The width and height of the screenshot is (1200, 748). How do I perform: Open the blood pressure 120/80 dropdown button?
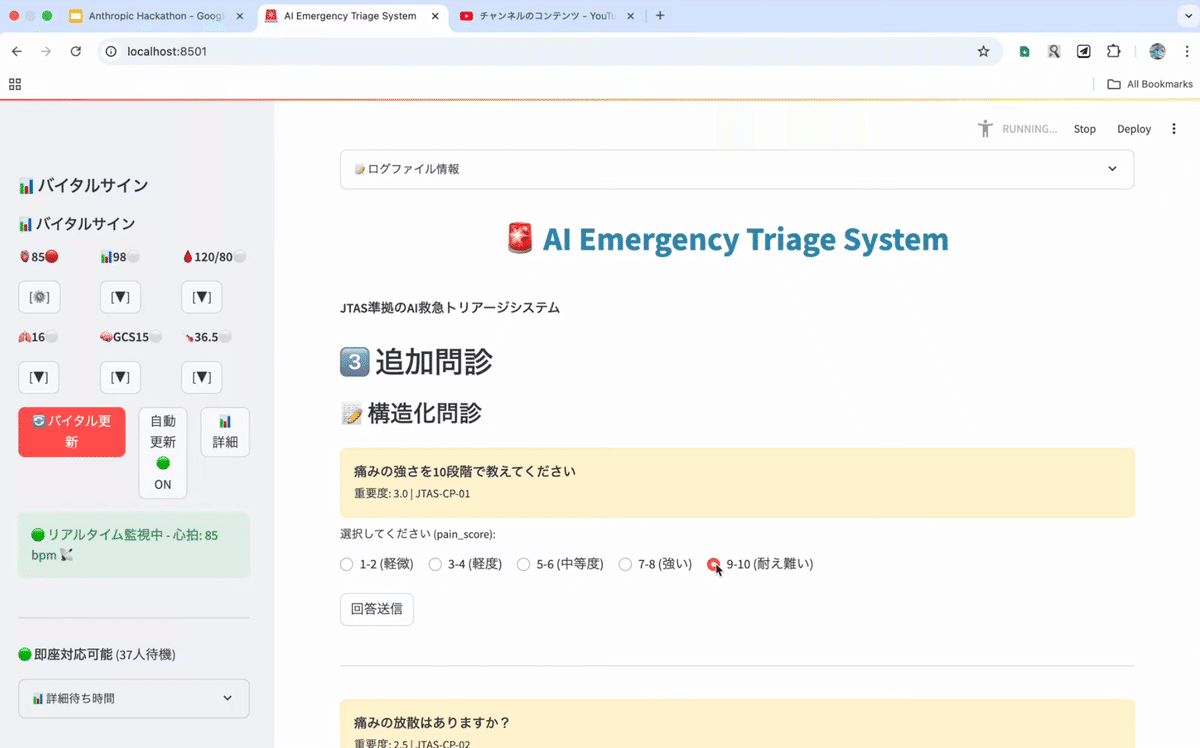201,297
